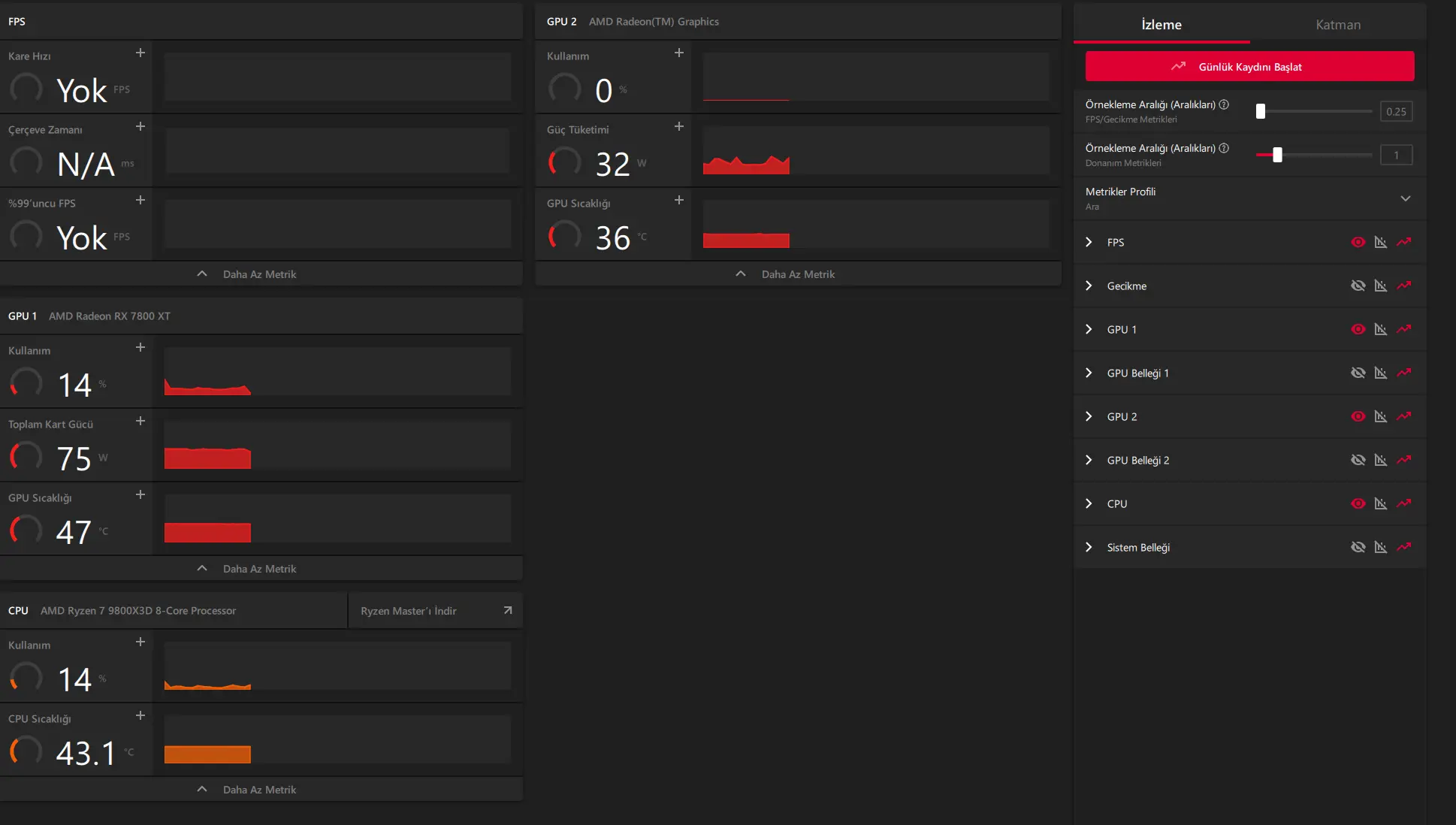This screenshot has width=1456, height=825.
Task: Click the trend line icon for GPU Belleği 1
Action: 1404,373
